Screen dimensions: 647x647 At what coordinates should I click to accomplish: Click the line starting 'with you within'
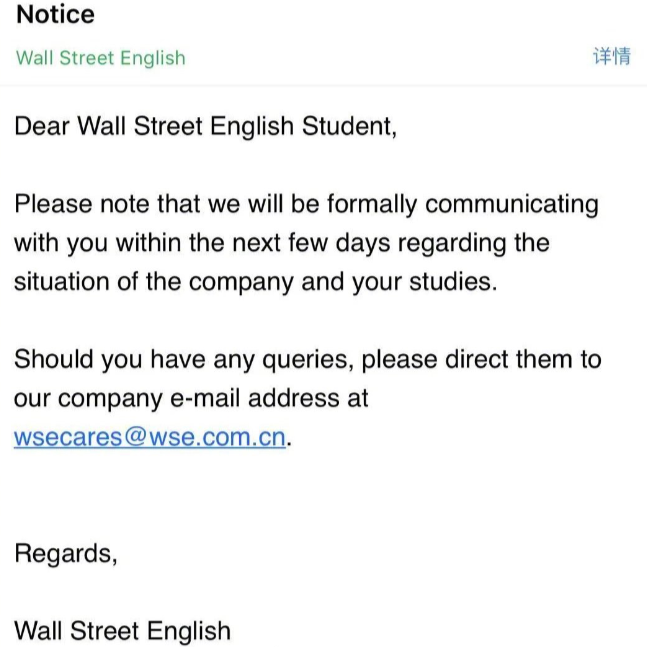281,243
